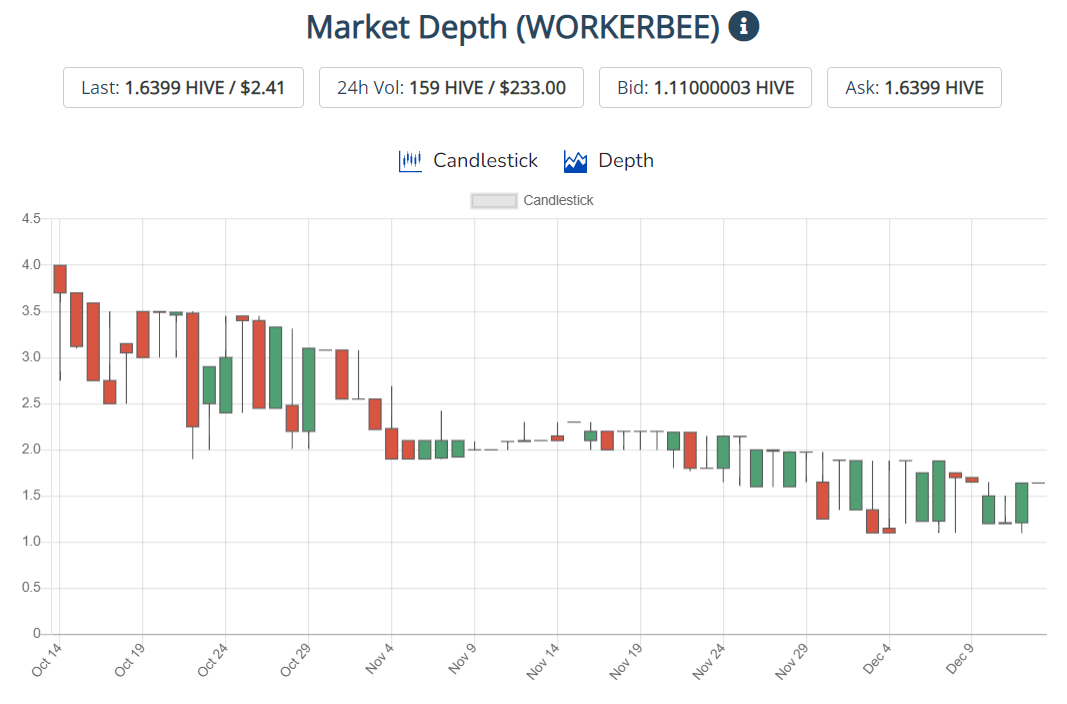
Task: Click the info icon beside Market Depth title
Action: (x=744, y=27)
